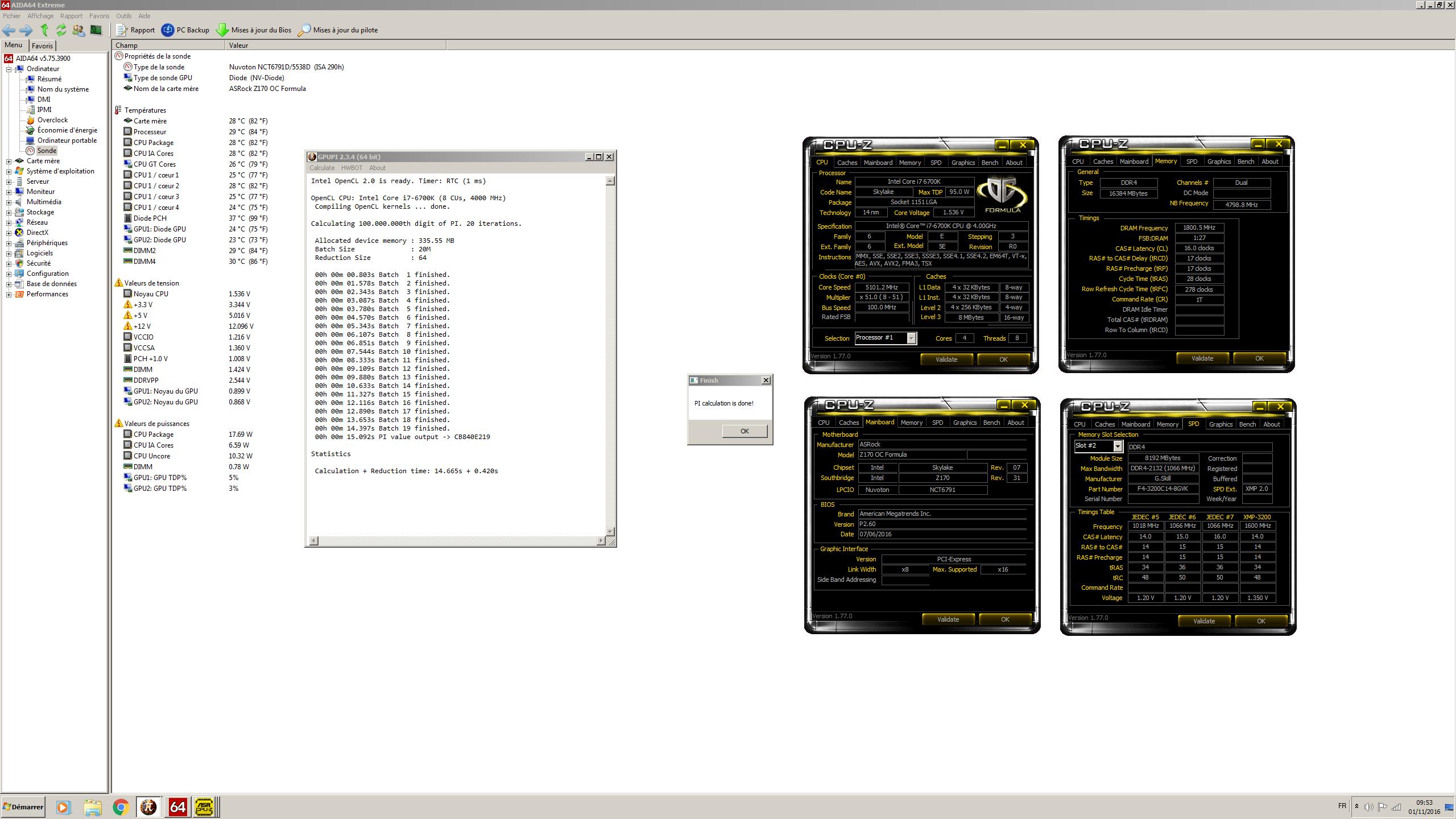The width and height of the screenshot is (1456, 819).
Task: Expand the Carte mère tree node
Action: (x=9, y=161)
